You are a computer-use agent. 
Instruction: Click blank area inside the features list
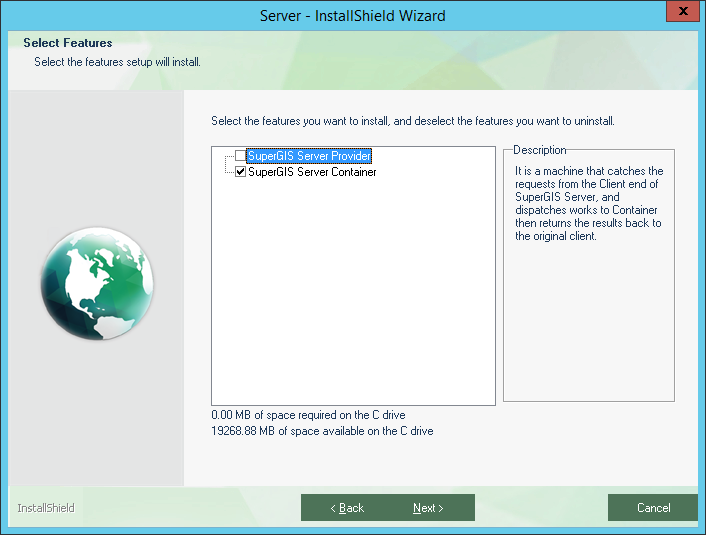353,293
